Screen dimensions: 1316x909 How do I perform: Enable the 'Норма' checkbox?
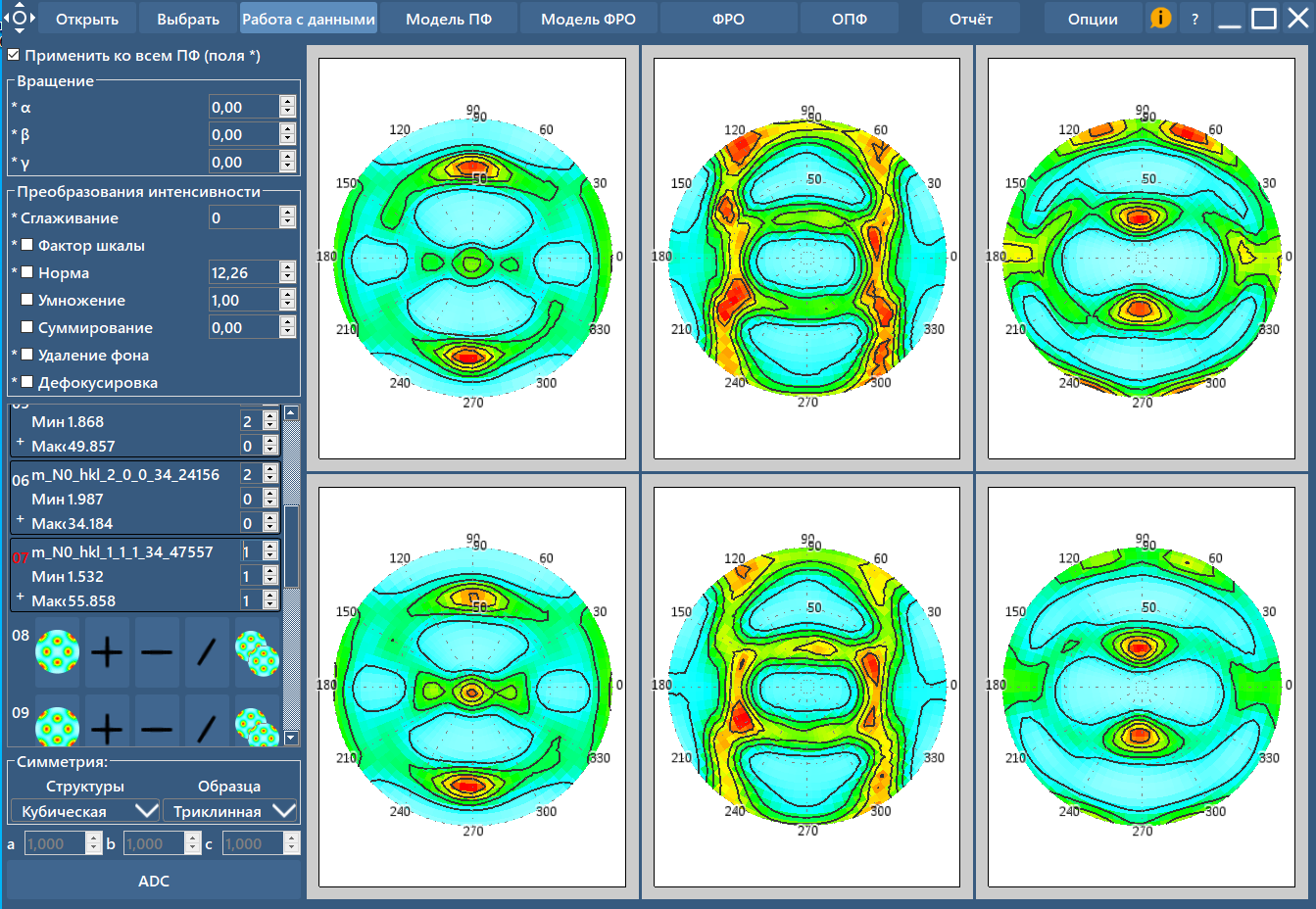[x=27, y=273]
